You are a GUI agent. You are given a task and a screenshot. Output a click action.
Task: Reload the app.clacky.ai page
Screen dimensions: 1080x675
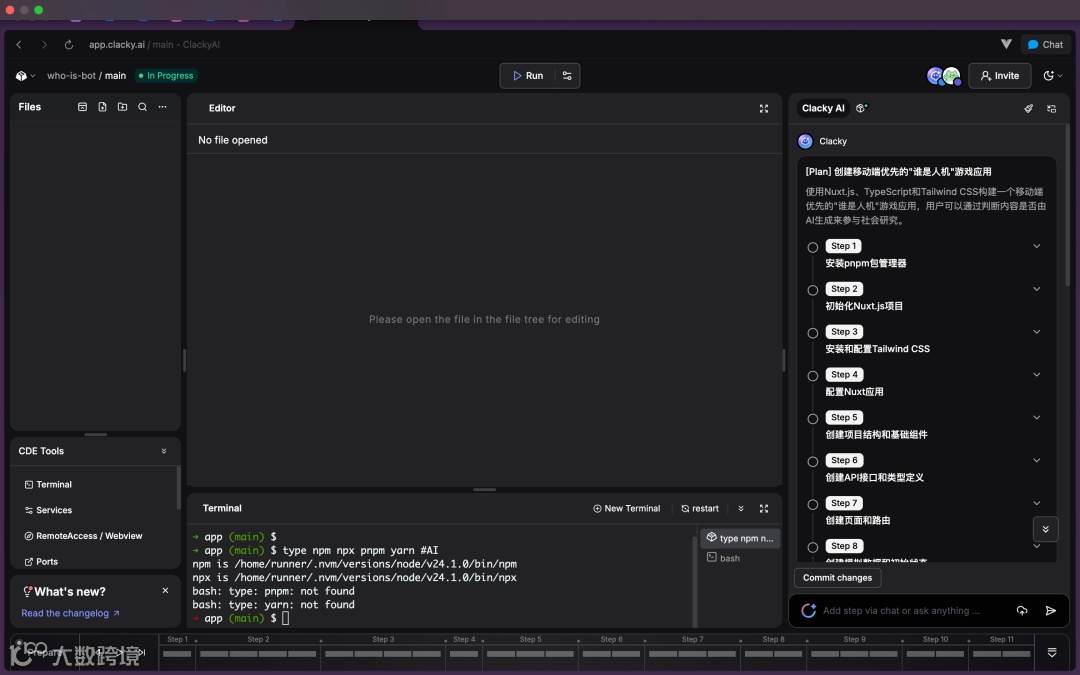(x=69, y=45)
